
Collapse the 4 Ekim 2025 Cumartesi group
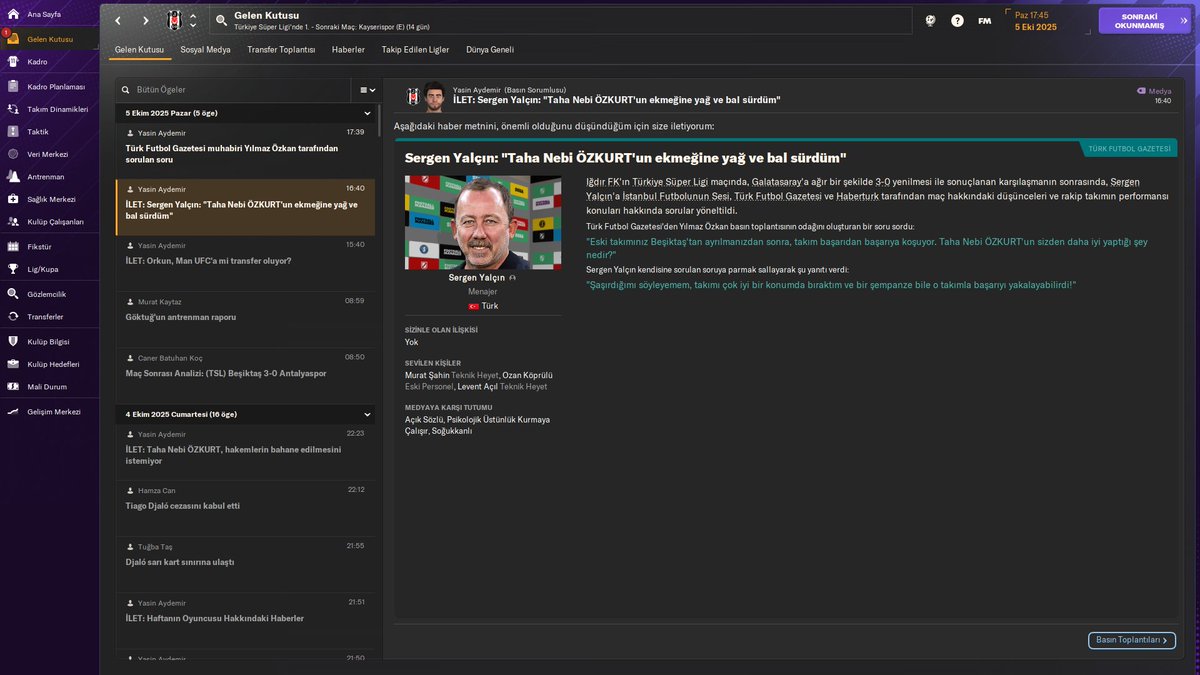coord(367,414)
